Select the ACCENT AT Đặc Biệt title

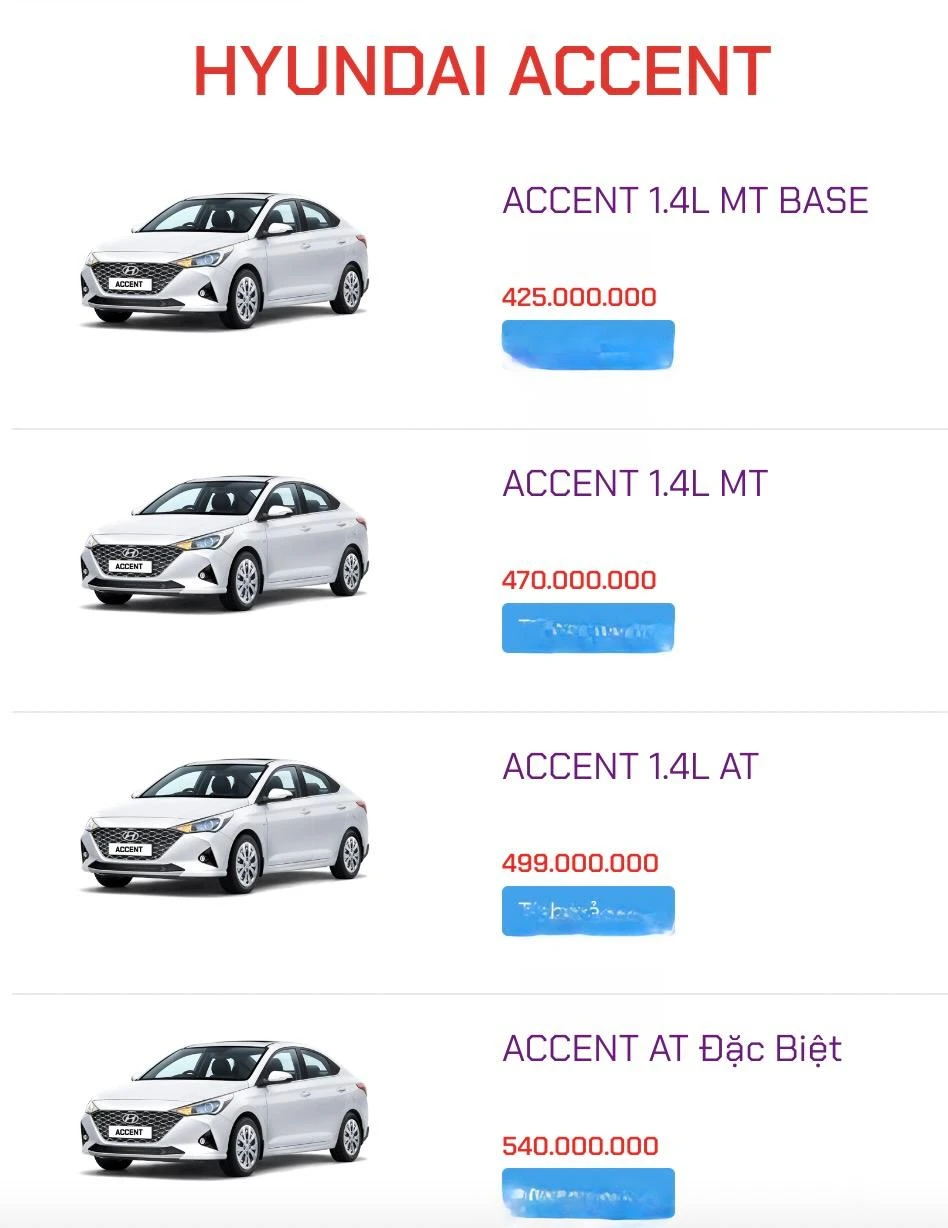673,1049
